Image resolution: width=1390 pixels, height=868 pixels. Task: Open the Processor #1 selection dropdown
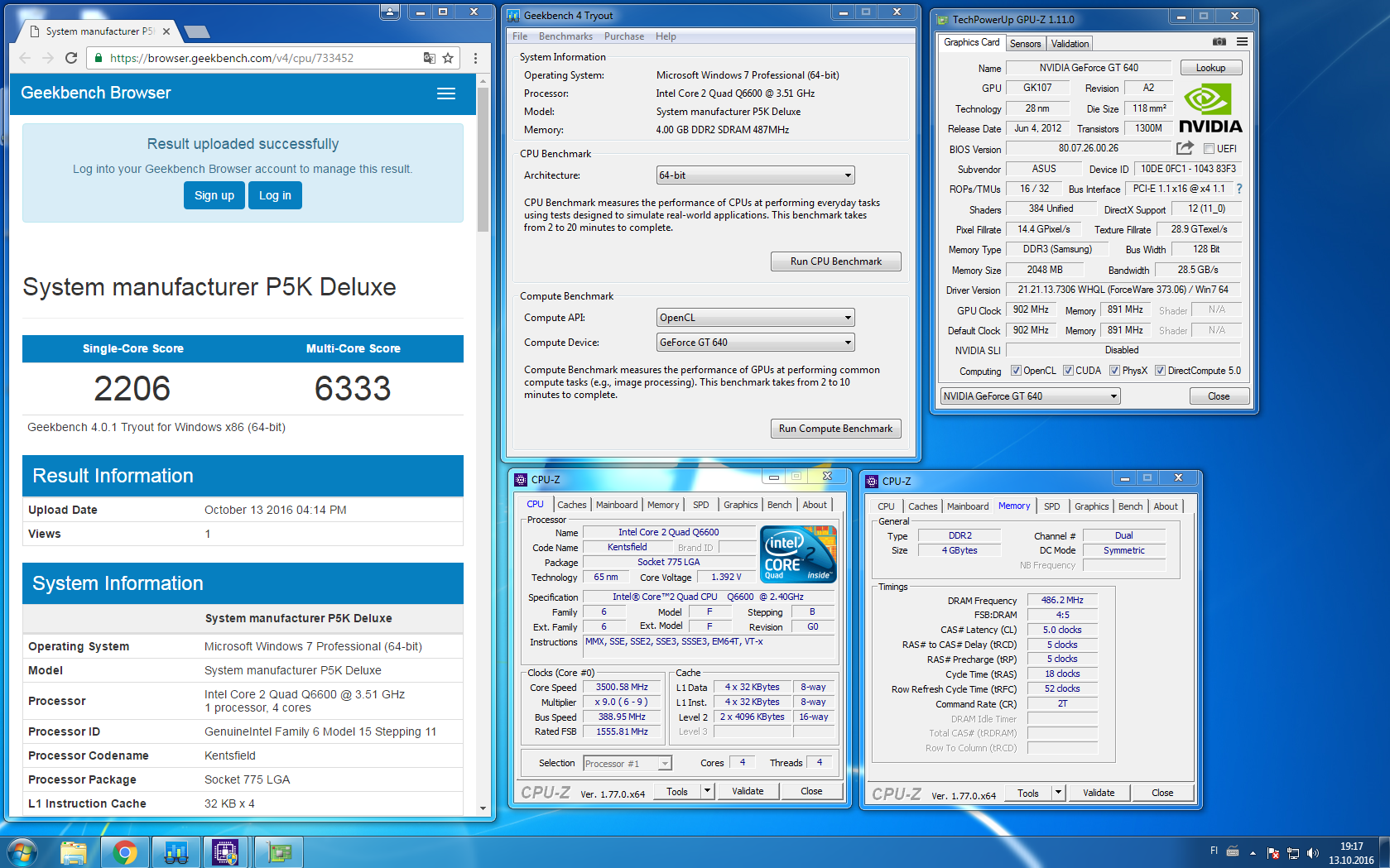pos(628,764)
